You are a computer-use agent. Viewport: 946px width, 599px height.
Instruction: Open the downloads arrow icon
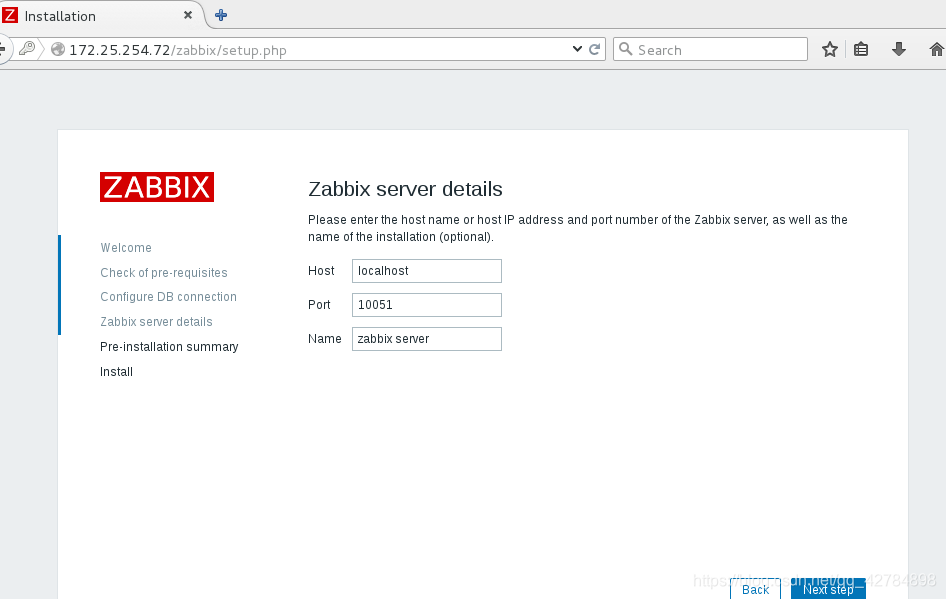[898, 49]
